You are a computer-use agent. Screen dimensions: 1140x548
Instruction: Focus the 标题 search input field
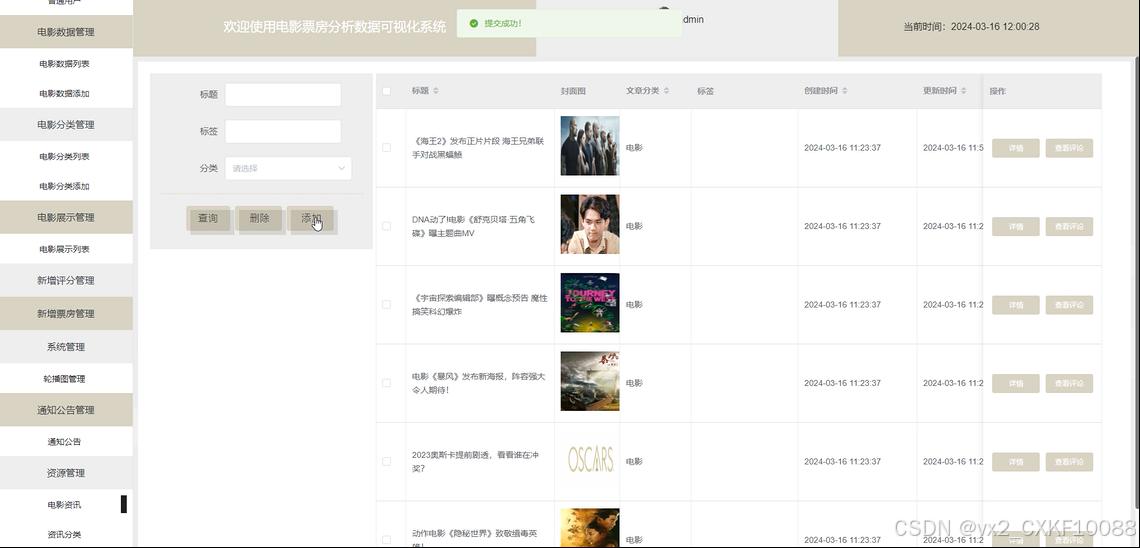click(x=283, y=94)
